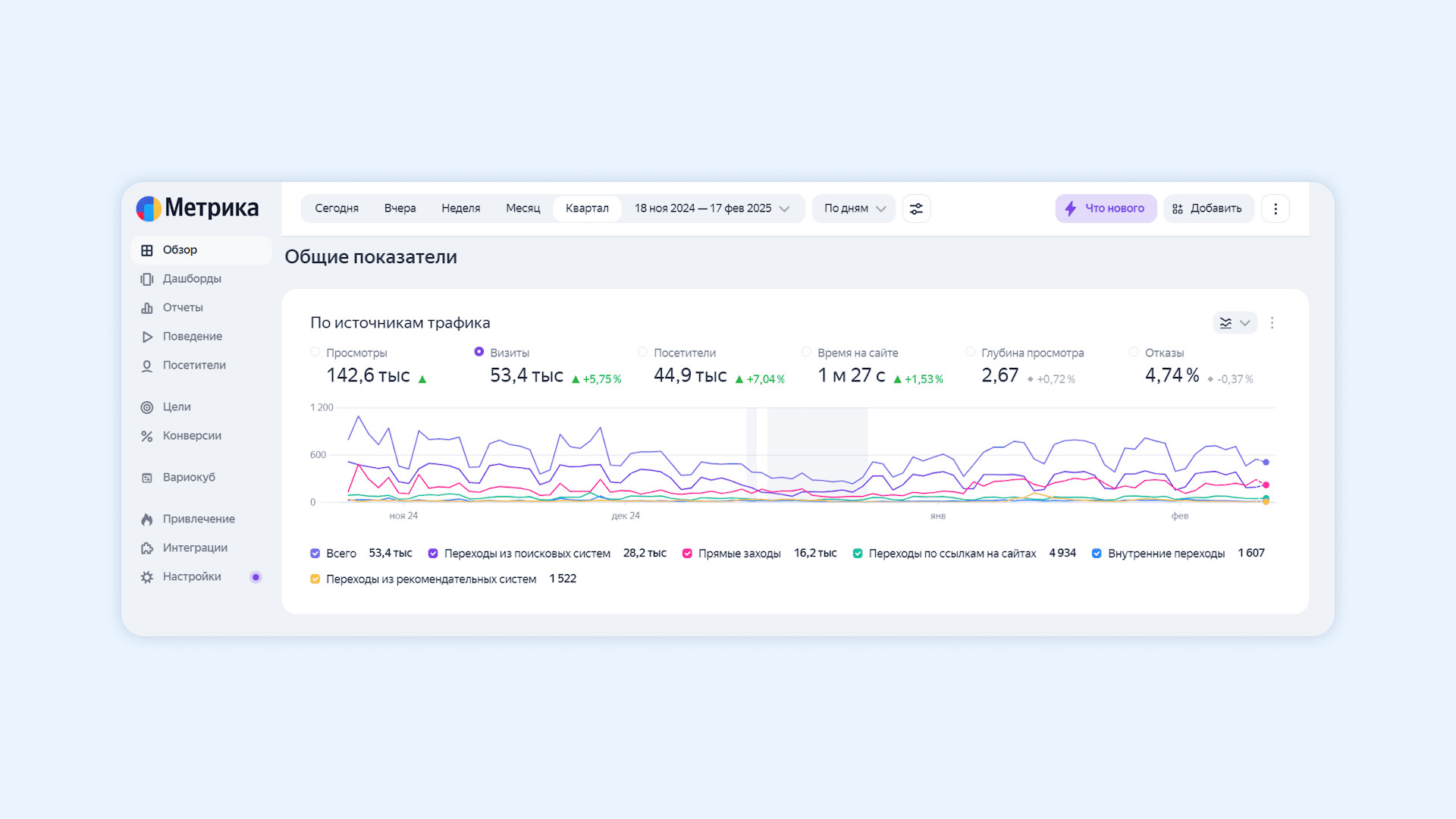Uncheck the Прямые заходы legend checkbox
Viewport: 1456px width, 819px height.
(x=687, y=554)
